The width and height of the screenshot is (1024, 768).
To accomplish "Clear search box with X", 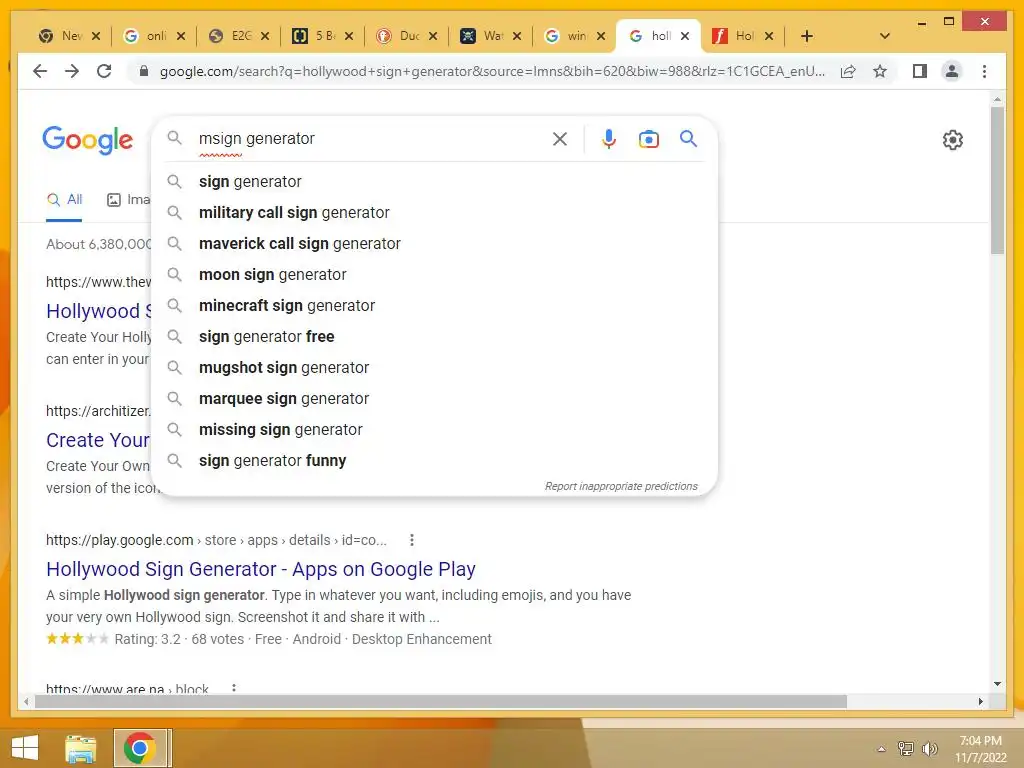I will [x=560, y=138].
